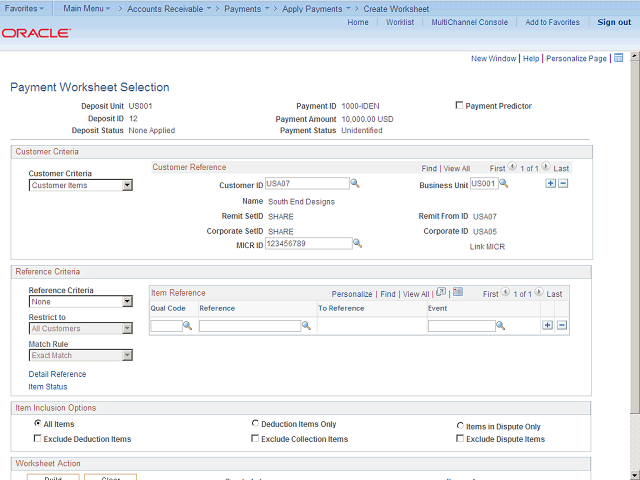The height and width of the screenshot is (480, 640).
Task: Click the Event field lookup icon
Action: (501, 326)
